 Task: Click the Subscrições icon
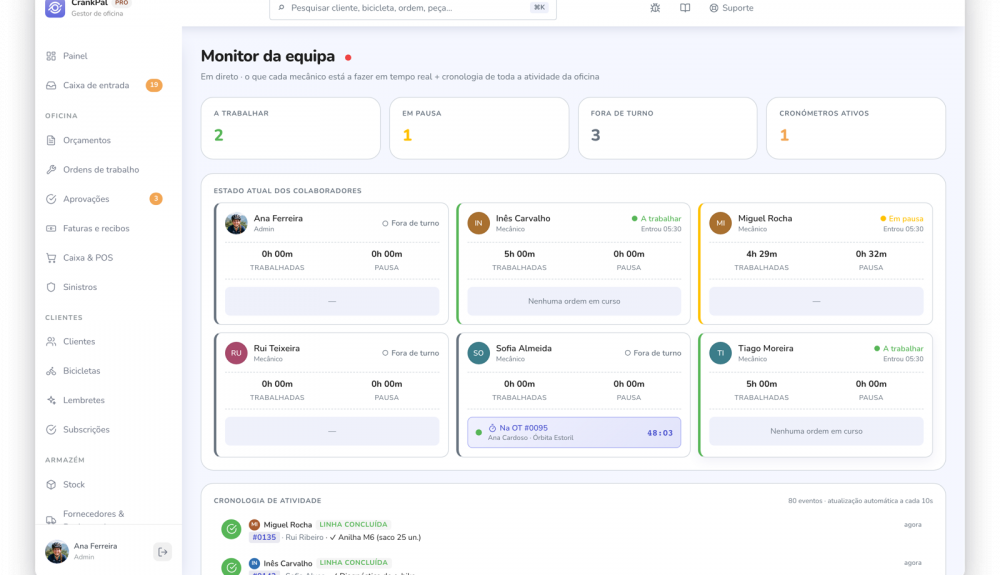tap(51, 430)
